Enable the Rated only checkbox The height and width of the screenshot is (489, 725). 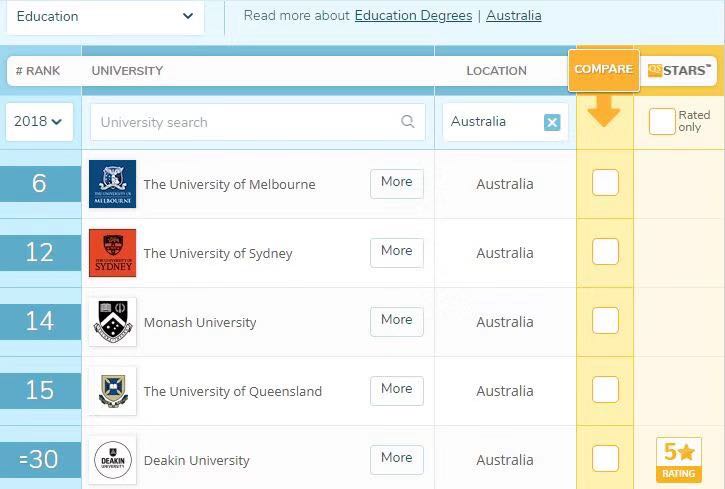(x=661, y=121)
